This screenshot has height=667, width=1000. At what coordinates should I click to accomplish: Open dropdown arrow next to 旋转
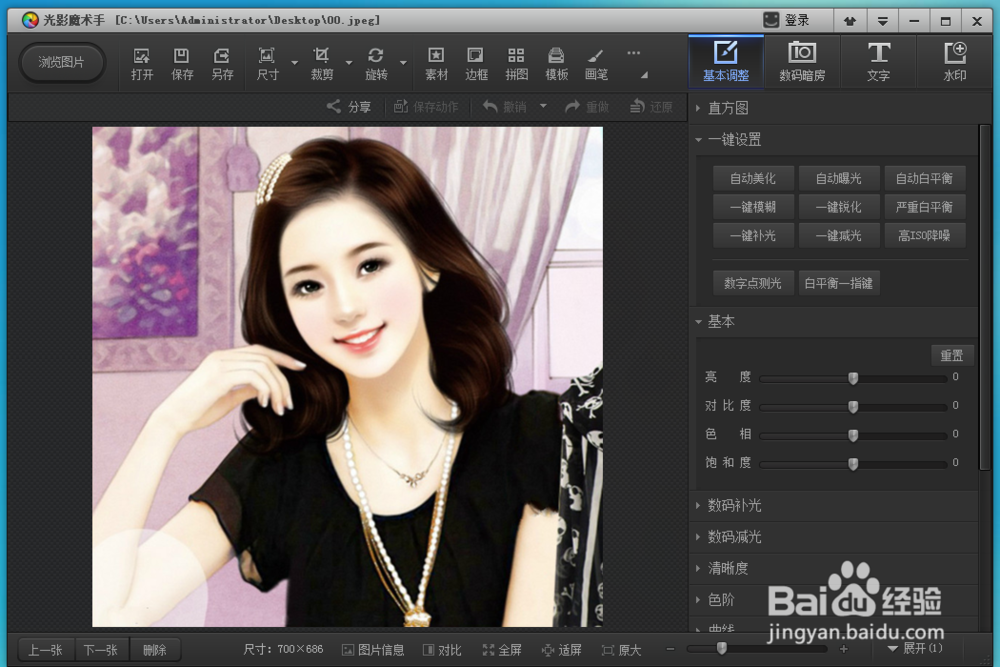pos(403,63)
